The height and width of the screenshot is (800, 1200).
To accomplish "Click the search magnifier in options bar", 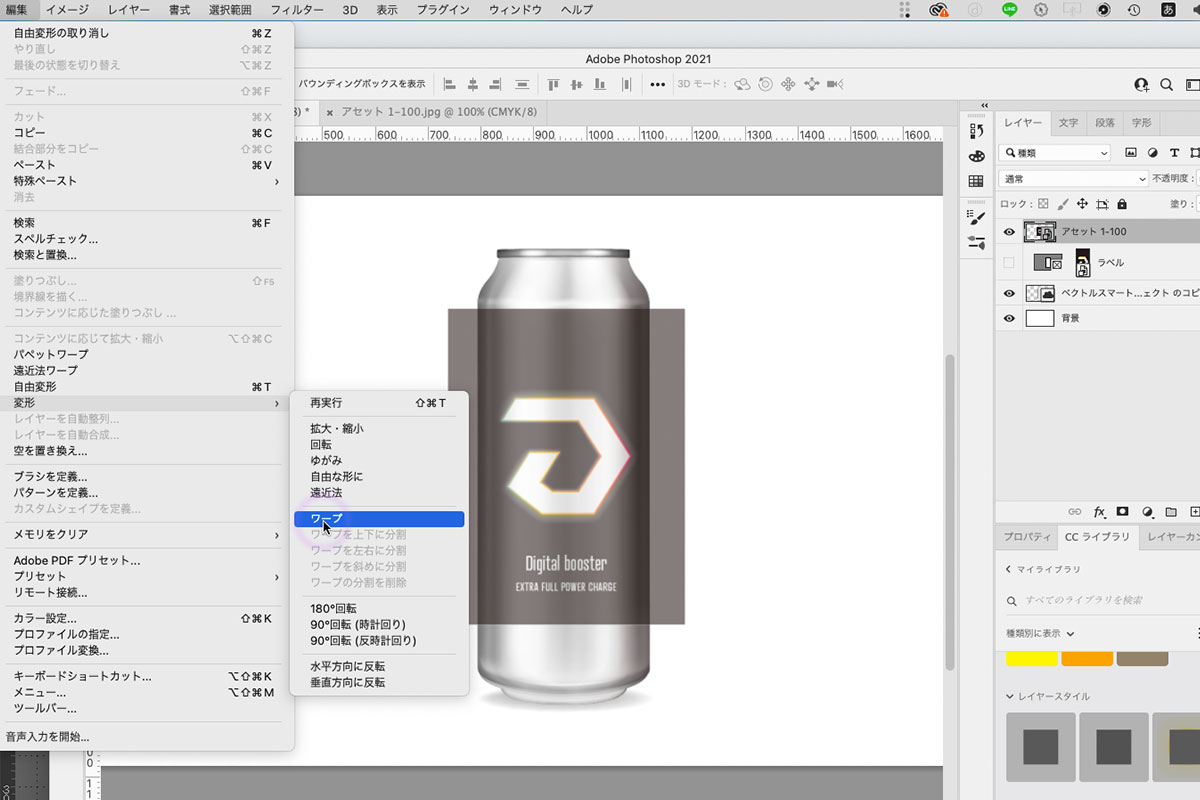I will (1166, 85).
